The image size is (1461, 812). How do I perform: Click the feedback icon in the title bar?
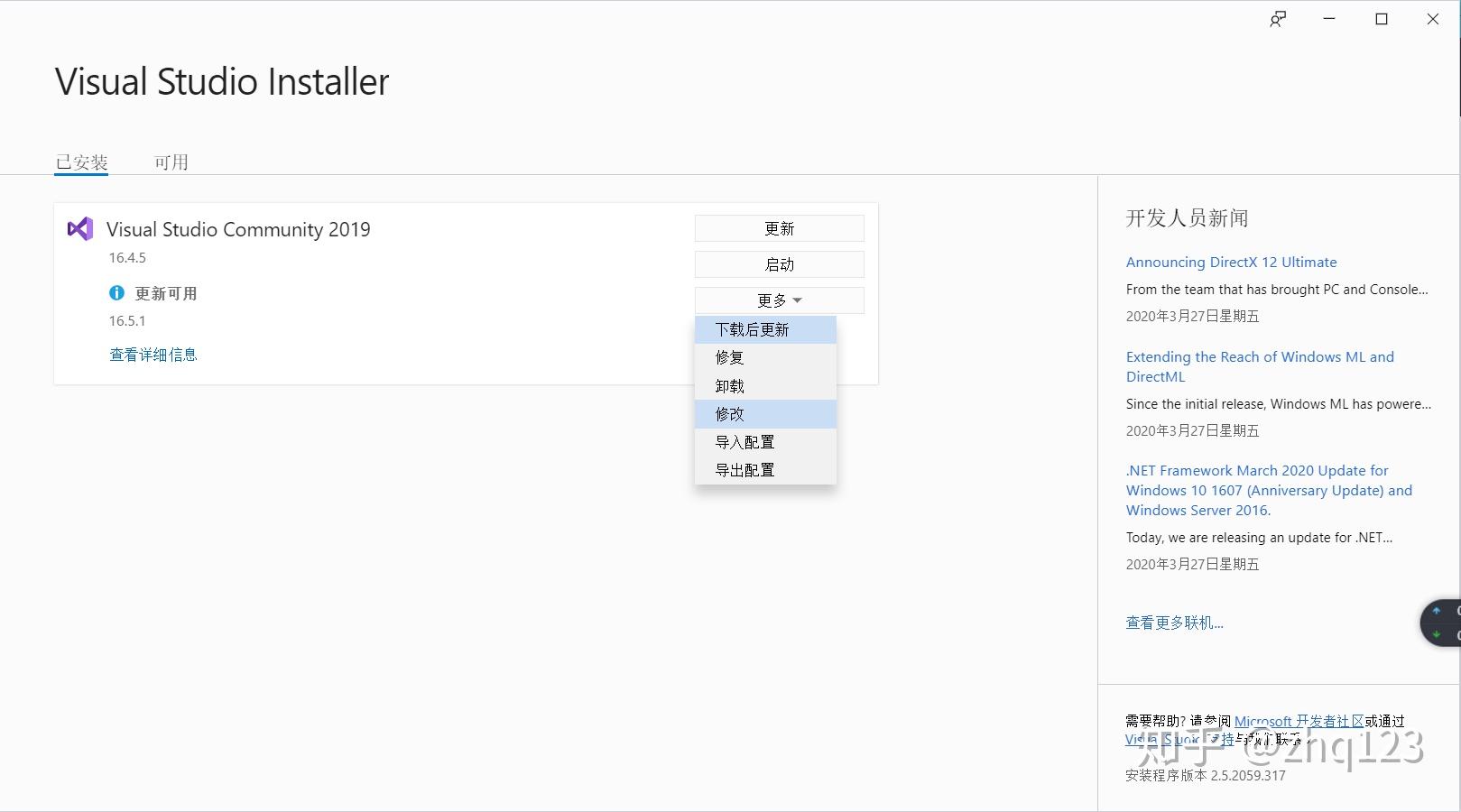coord(1277,18)
